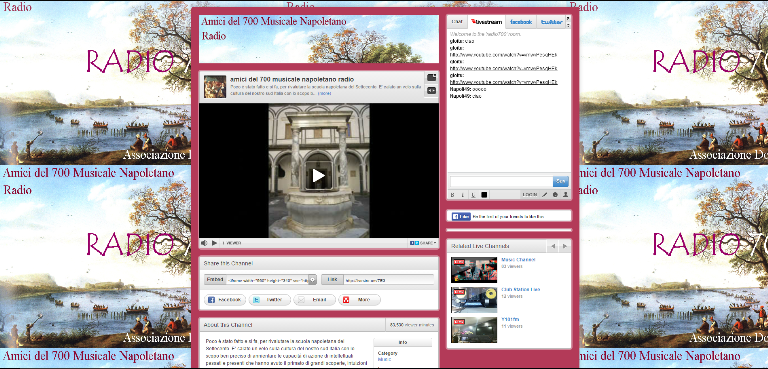
Task: Toggle bold formatting in chat
Action: click(x=453, y=195)
